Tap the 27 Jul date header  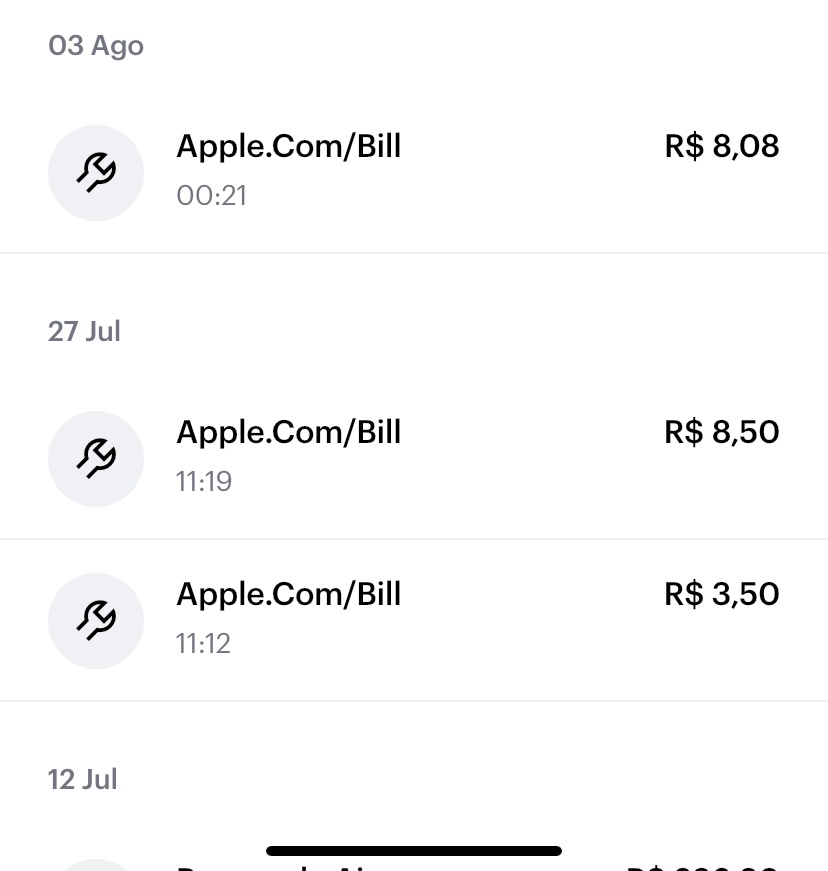84,332
